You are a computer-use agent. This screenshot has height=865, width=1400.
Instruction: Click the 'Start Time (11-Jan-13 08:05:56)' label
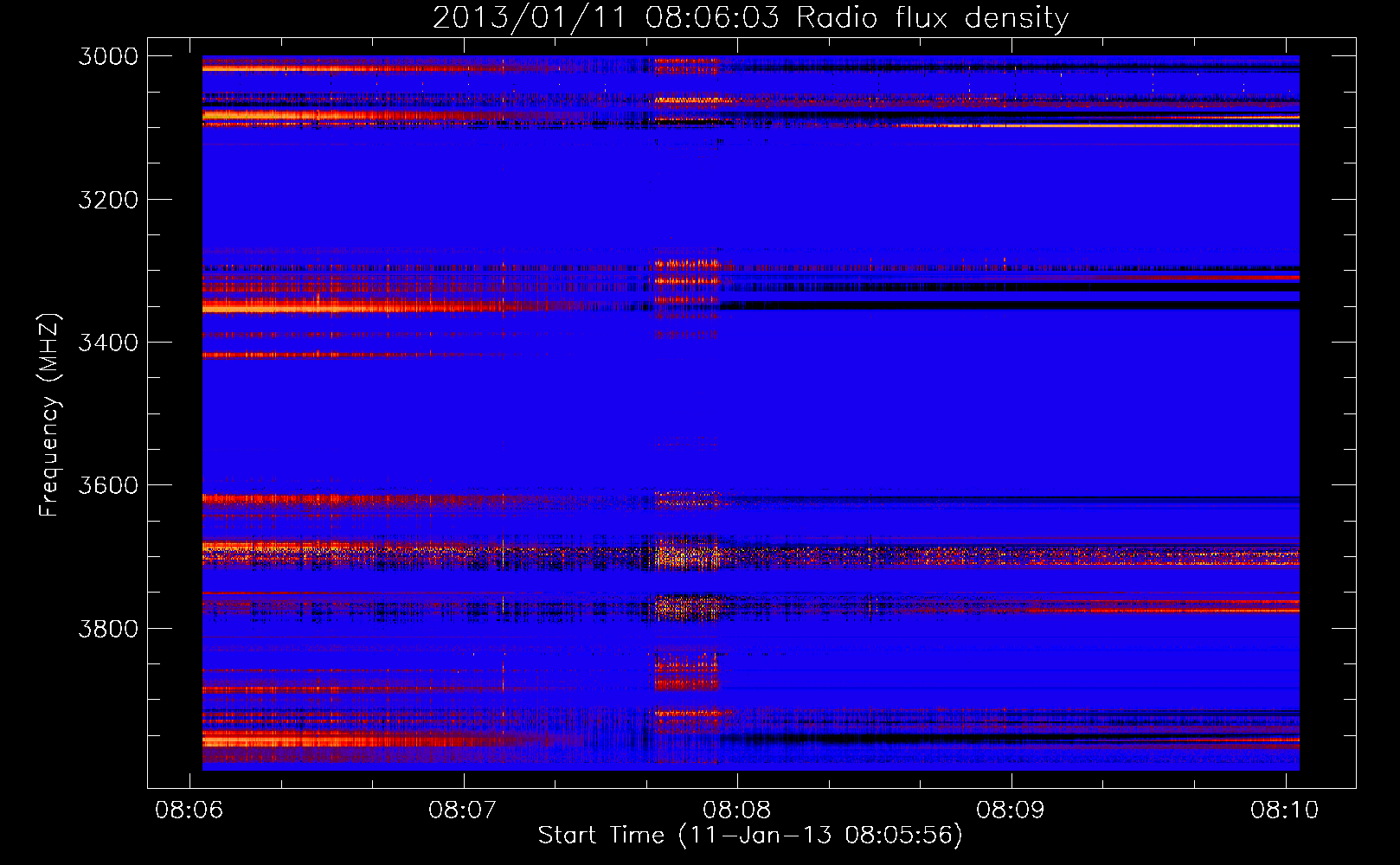[750, 836]
